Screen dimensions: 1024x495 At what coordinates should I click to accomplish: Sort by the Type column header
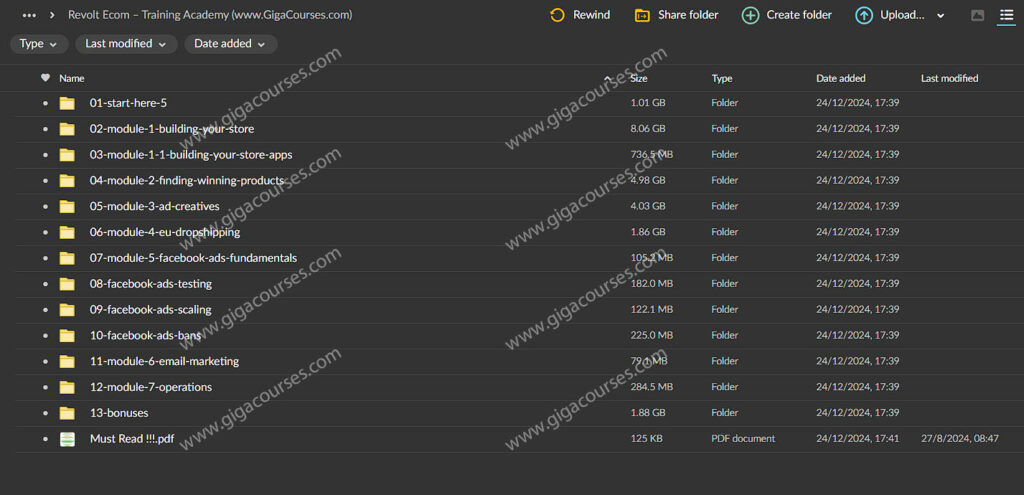(722, 78)
